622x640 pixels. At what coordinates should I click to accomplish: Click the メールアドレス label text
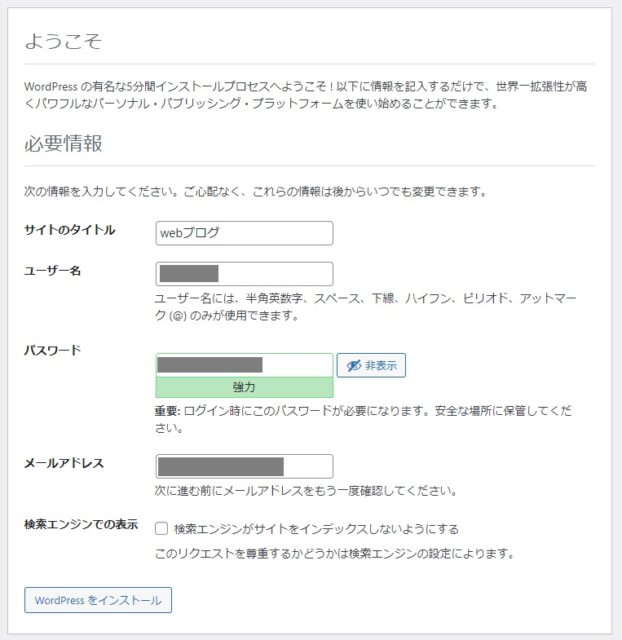point(64,463)
